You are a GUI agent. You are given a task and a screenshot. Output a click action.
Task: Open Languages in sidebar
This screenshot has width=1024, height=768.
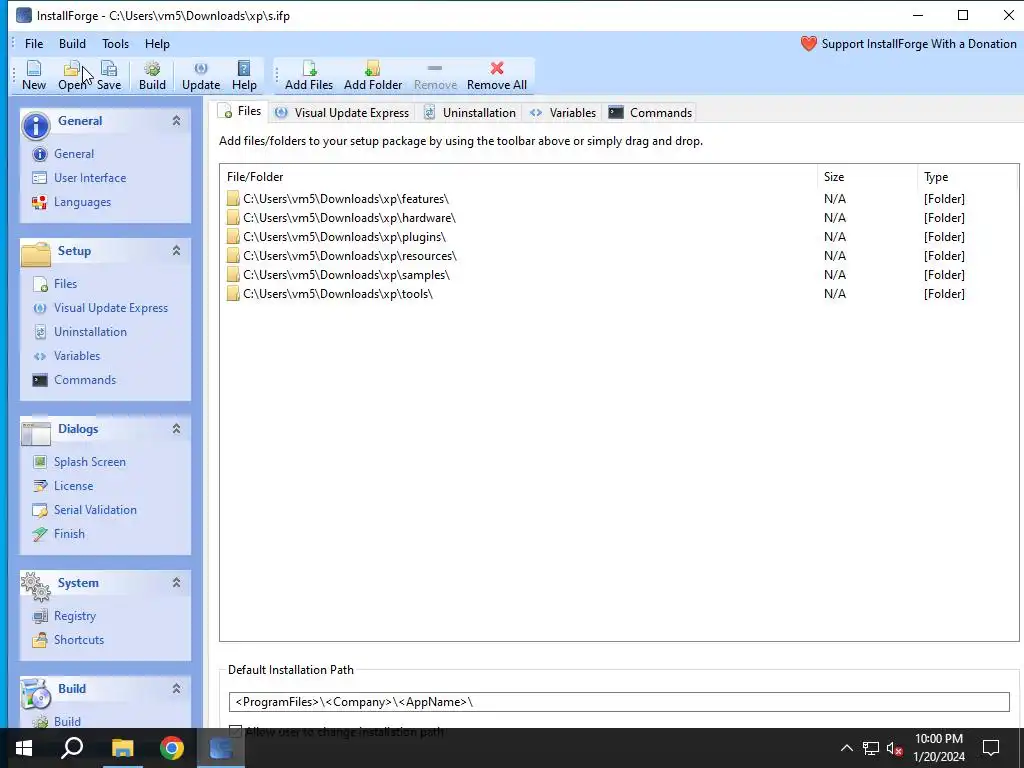click(x=82, y=202)
